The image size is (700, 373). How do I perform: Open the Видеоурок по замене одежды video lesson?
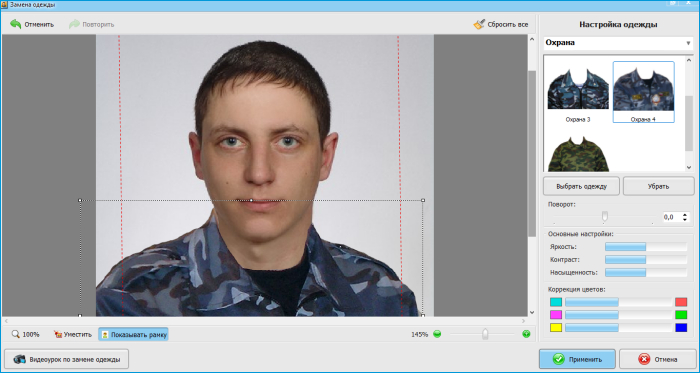point(67,359)
